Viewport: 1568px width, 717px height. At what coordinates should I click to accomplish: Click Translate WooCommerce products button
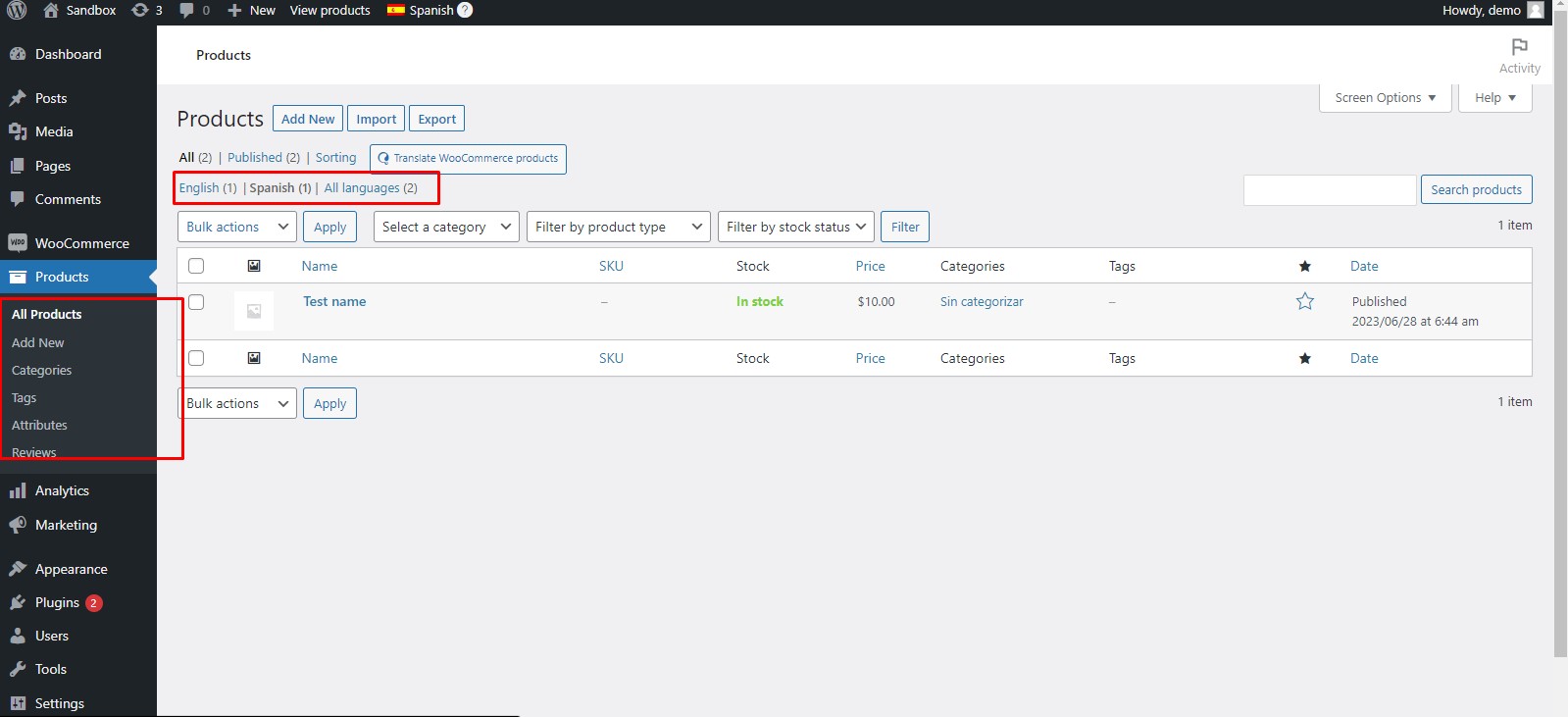pyautogui.click(x=468, y=158)
